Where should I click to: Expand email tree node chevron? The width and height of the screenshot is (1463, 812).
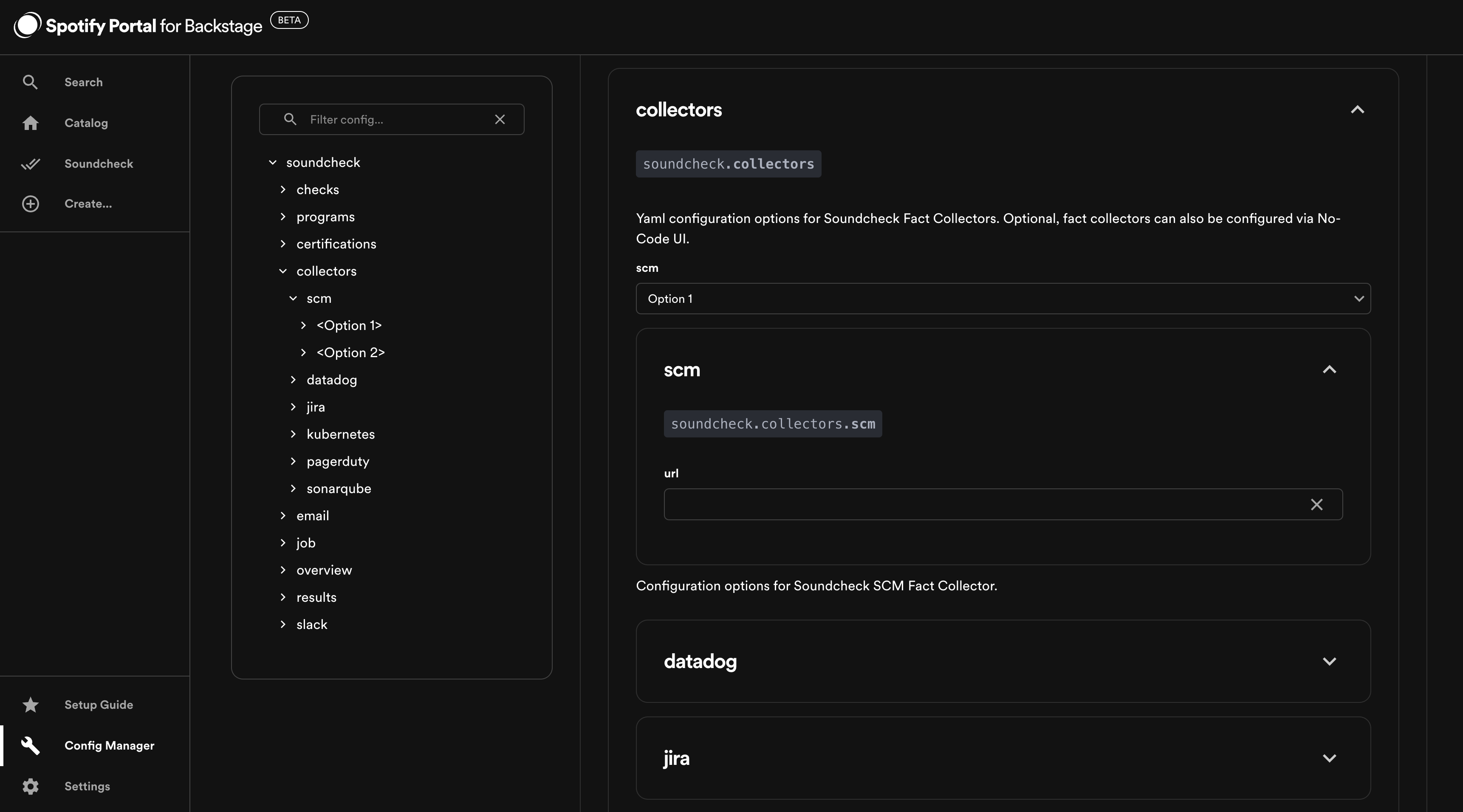pyautogui.click(x=283, y=516)
